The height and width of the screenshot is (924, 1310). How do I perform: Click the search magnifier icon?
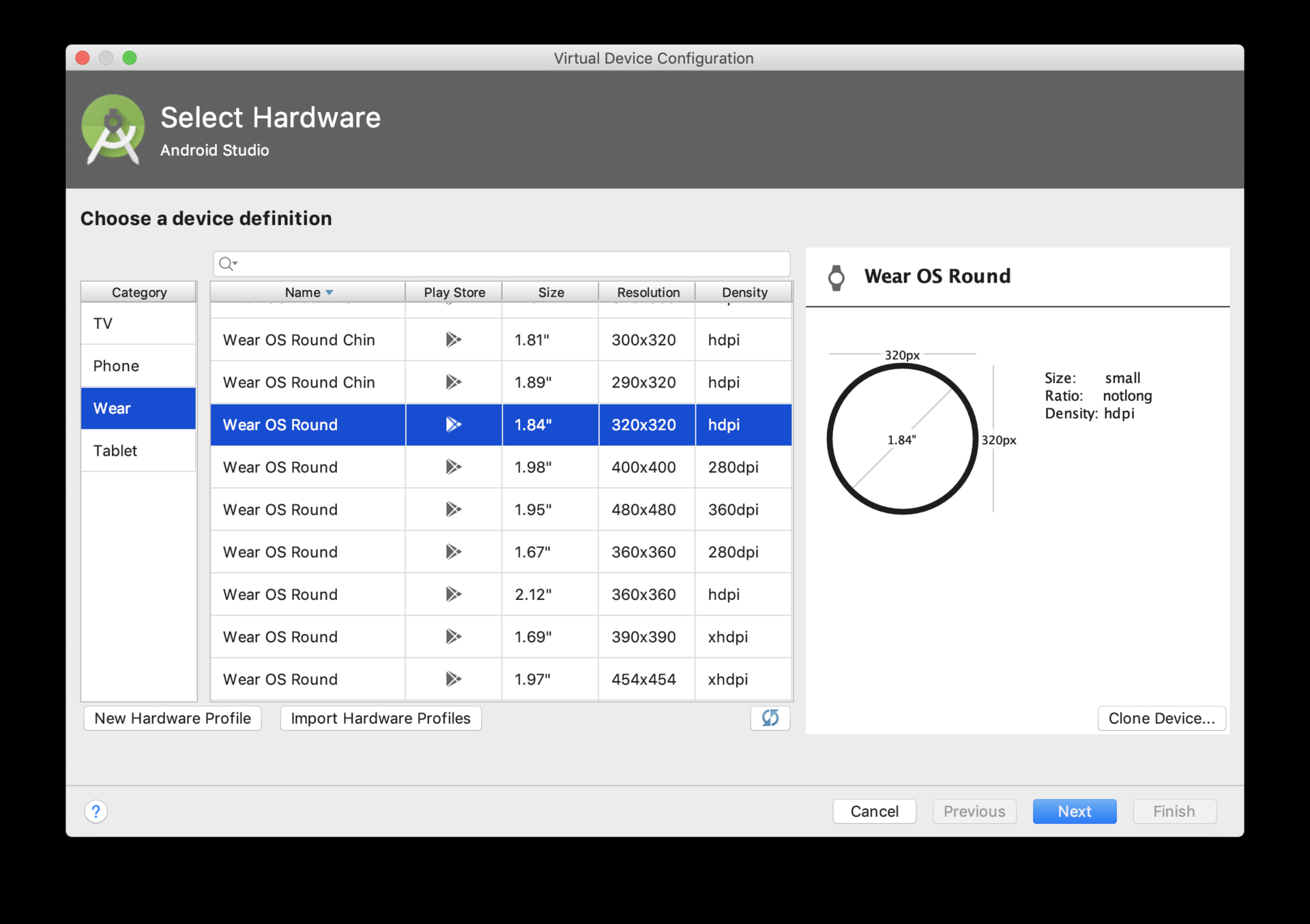(x=227, y=264)
